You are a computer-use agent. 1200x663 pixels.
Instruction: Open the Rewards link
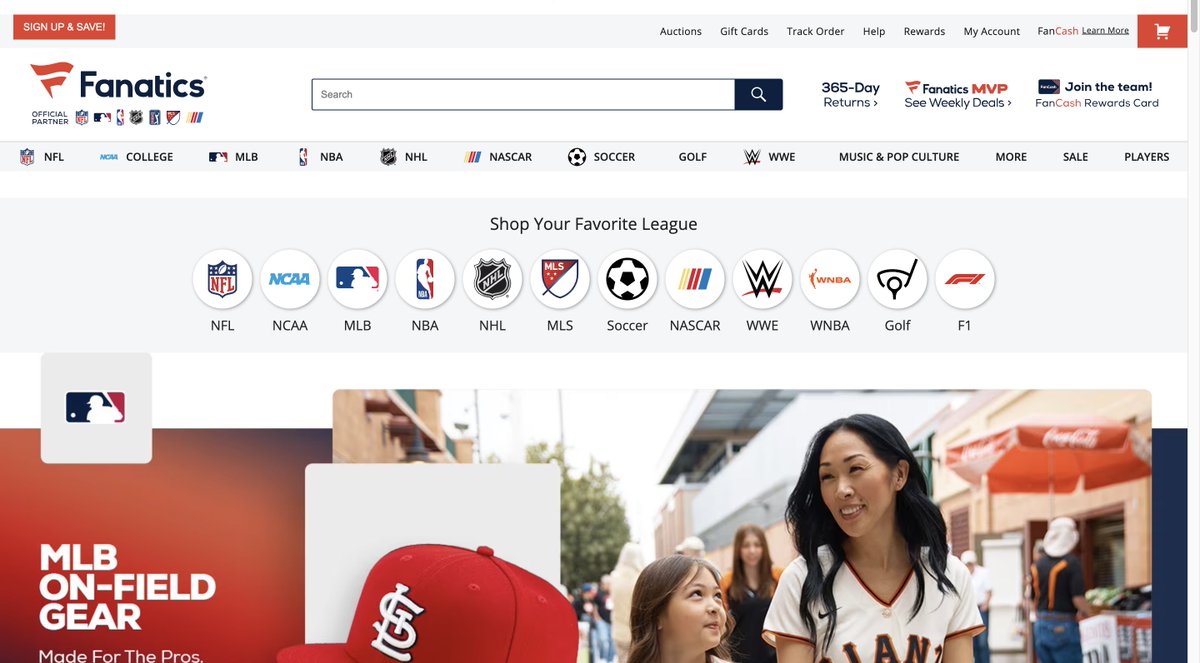click(x=924, y=31)
